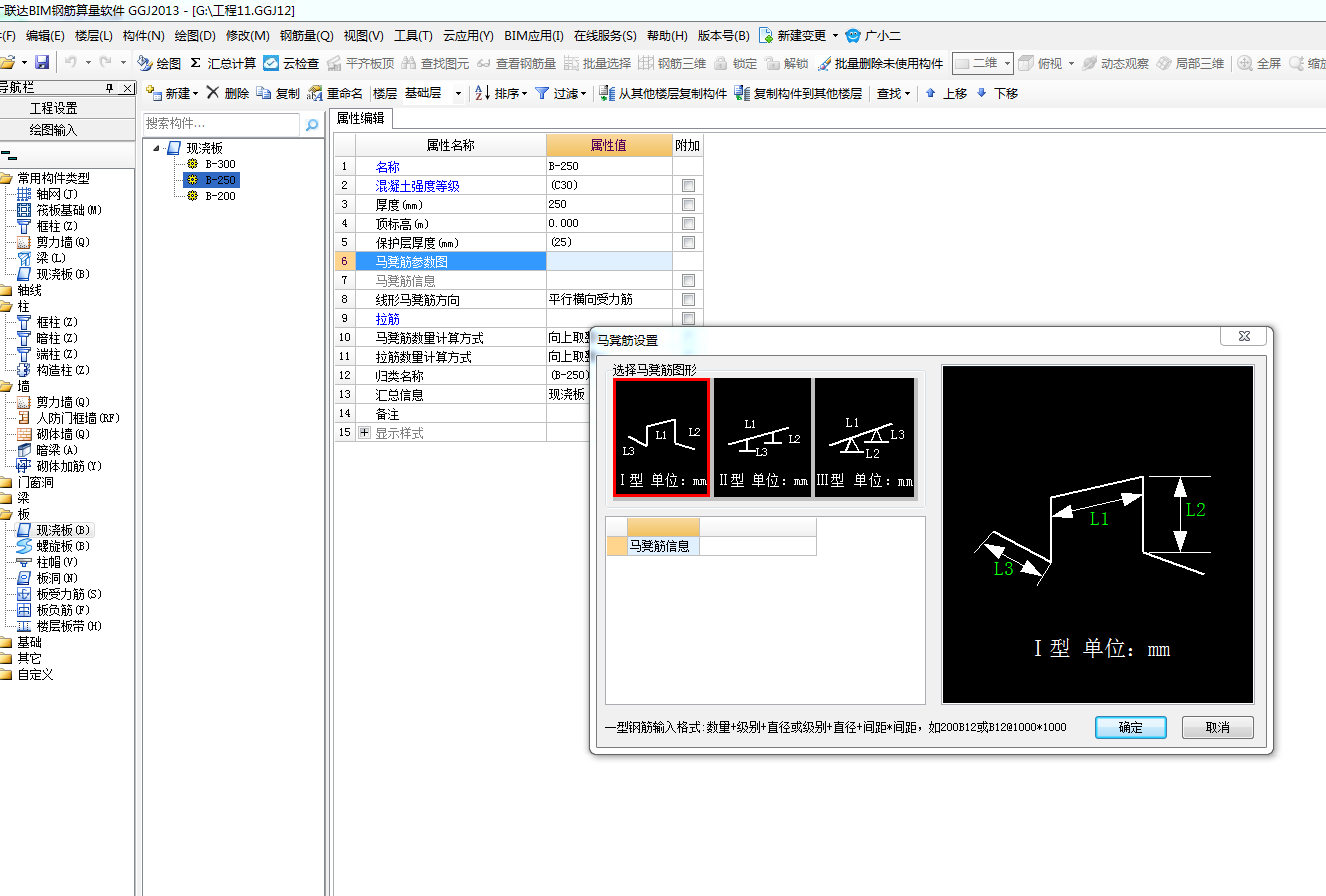Click the 锁定 lock icon
Screen dimensions: 1326x896
[735, 63]
